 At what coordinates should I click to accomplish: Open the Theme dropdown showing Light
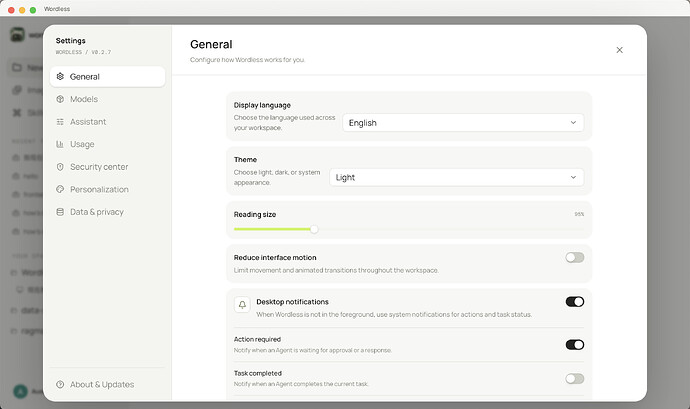[456, 177]
